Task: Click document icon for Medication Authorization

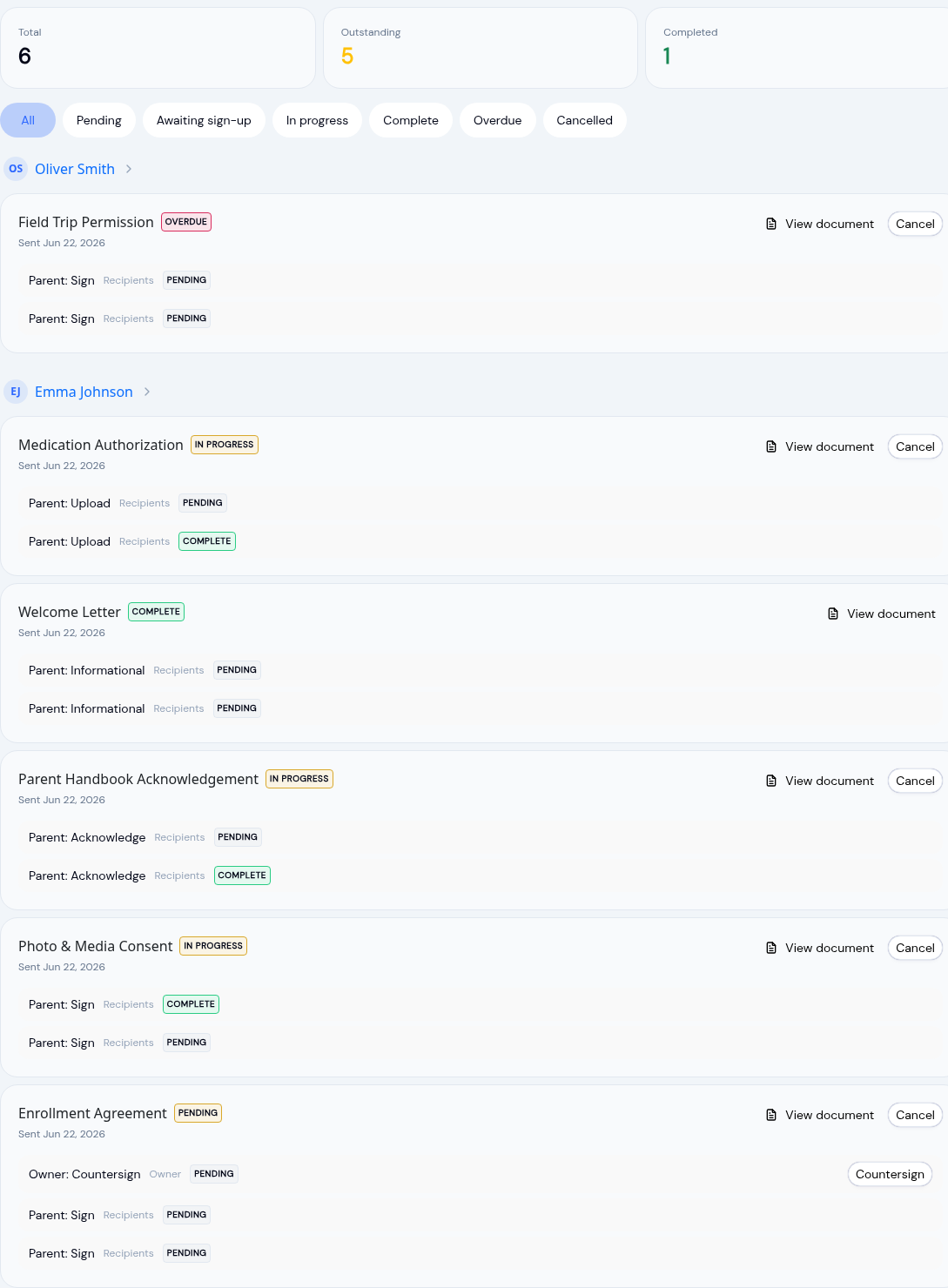Action: (771, 446)
